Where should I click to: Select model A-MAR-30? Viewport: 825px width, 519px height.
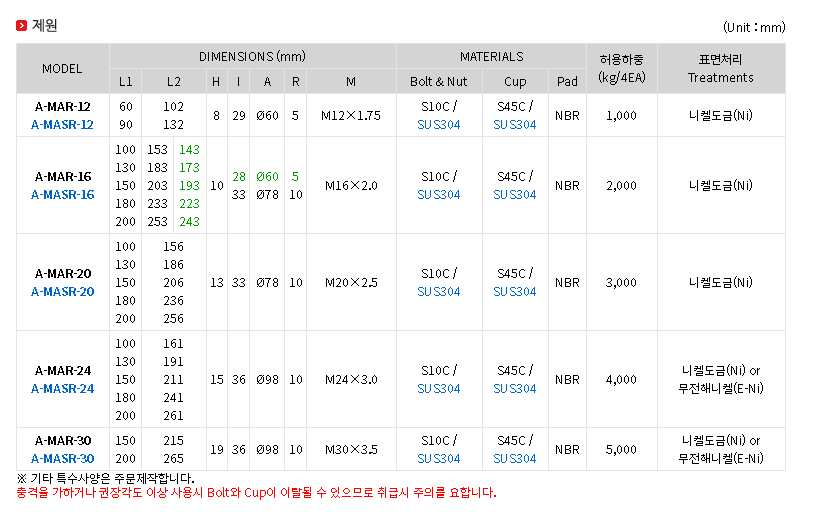point(63,441)
